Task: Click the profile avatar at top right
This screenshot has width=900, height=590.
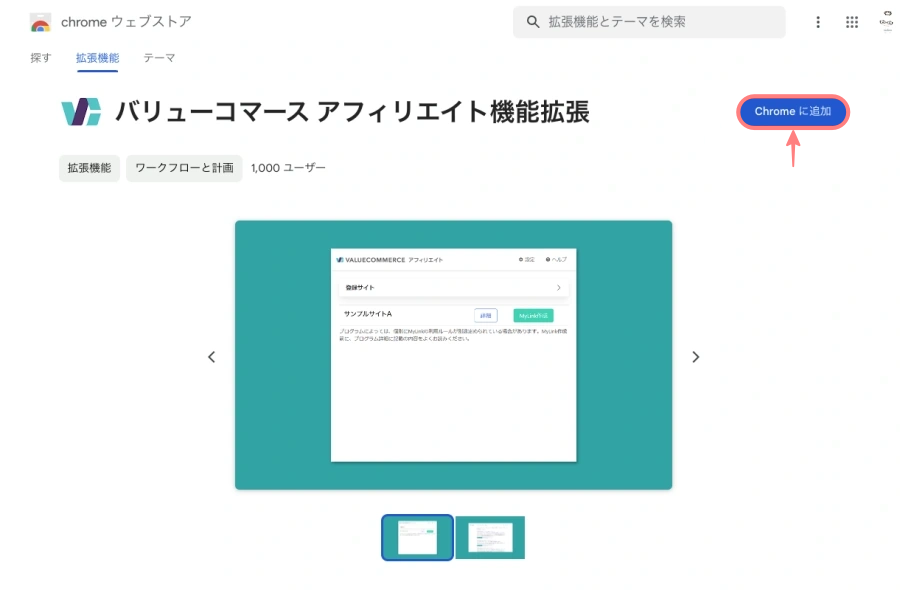Action: click(x=887, y=22)
